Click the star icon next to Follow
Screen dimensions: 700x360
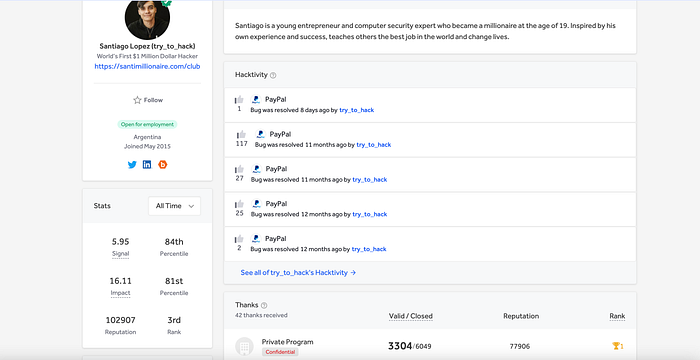[138, 100]
